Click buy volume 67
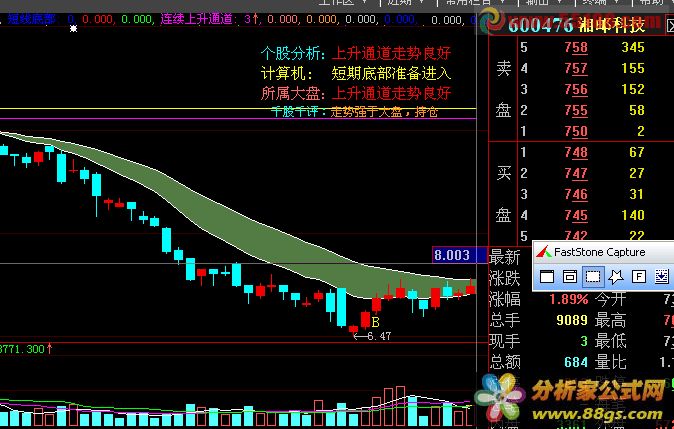Viewport: 674px width, 429px height. click(637, 152)
